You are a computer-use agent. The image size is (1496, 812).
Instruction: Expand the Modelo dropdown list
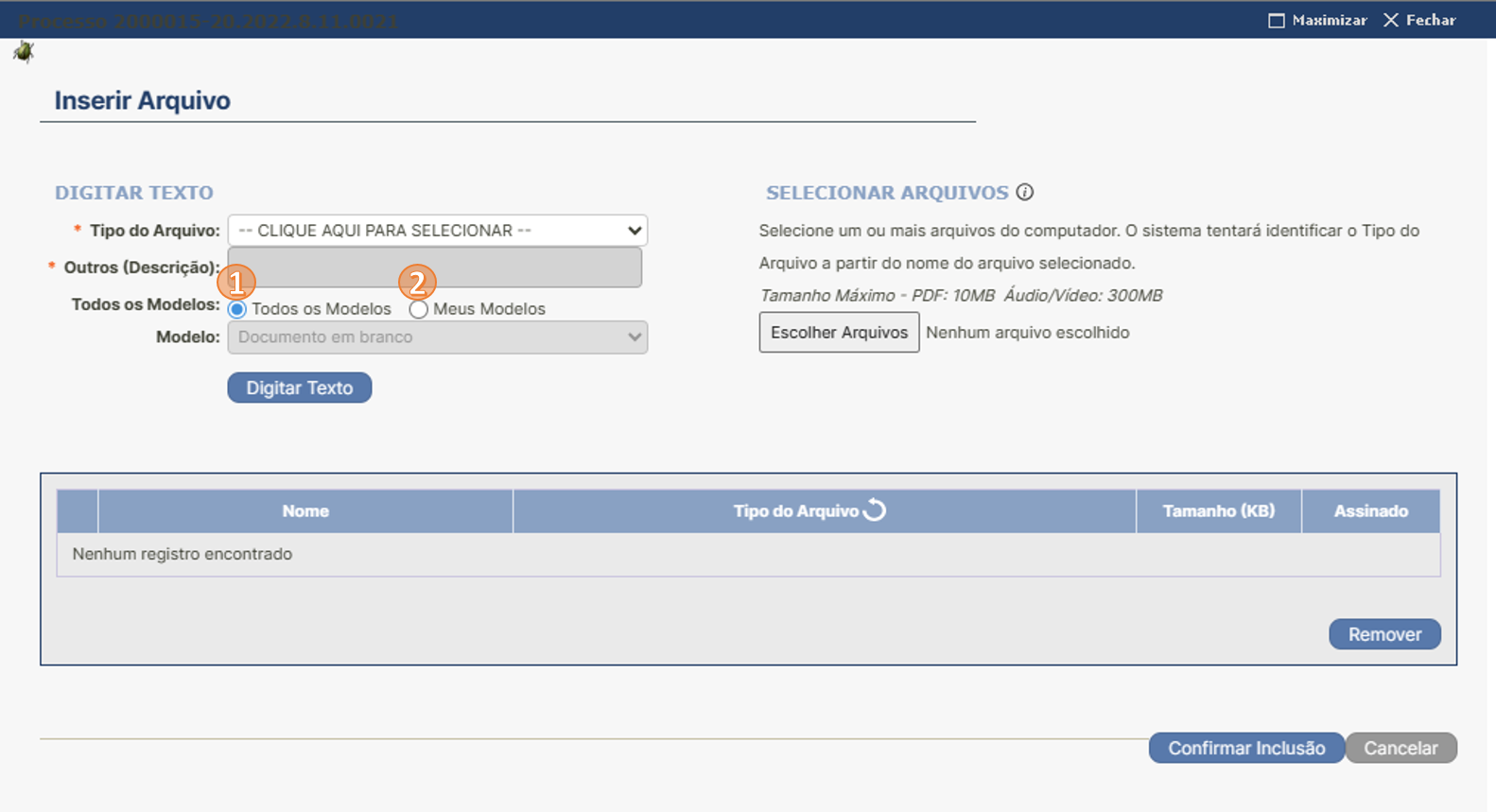coord(437,337)
